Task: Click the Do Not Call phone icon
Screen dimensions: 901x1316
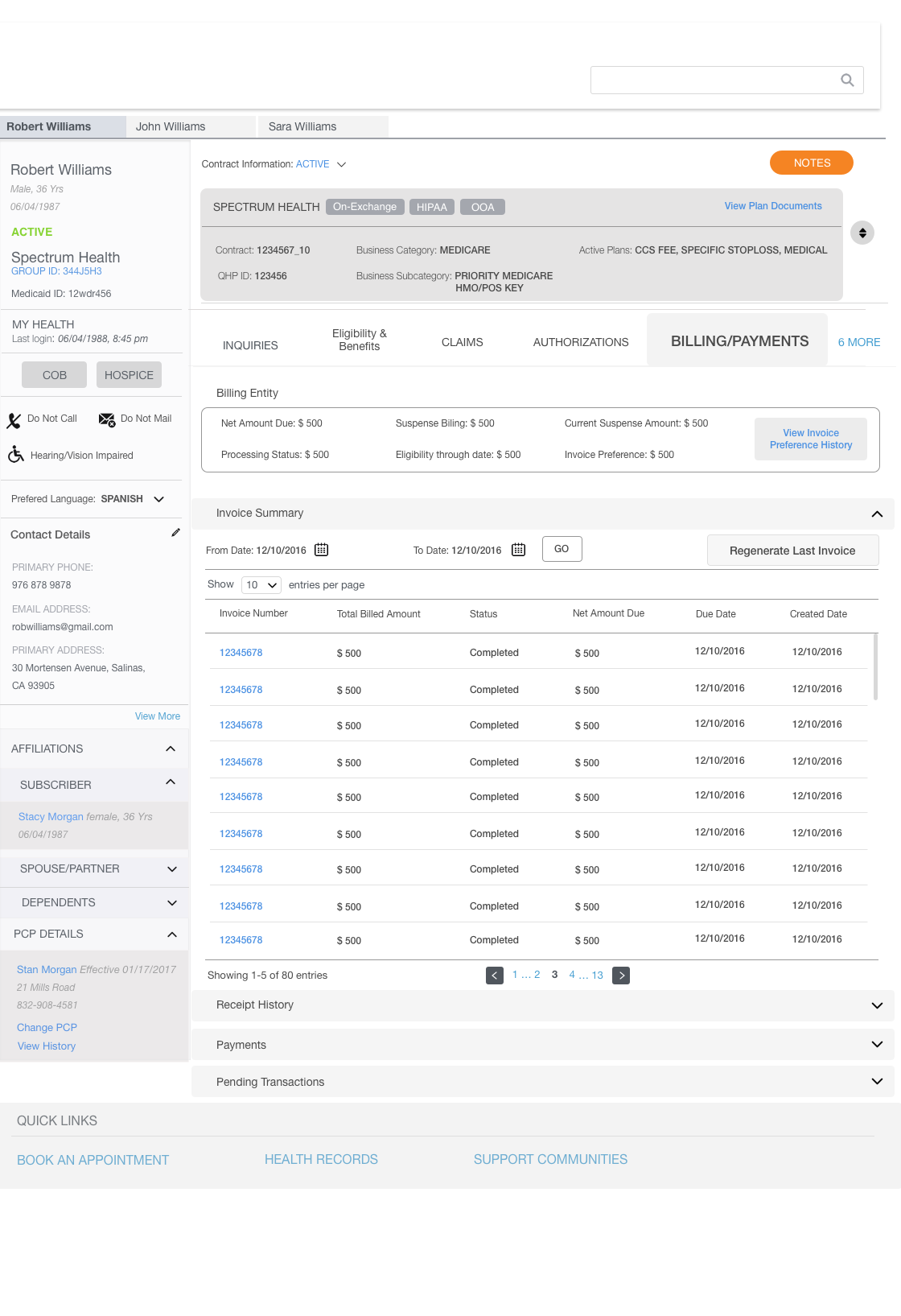Action: 14,420
